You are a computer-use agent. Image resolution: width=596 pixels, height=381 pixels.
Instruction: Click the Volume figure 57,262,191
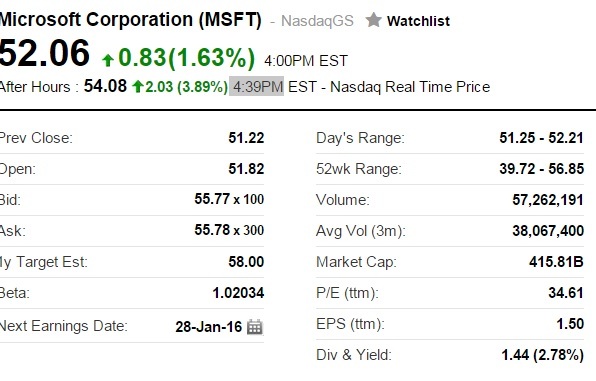click(548, 200)
